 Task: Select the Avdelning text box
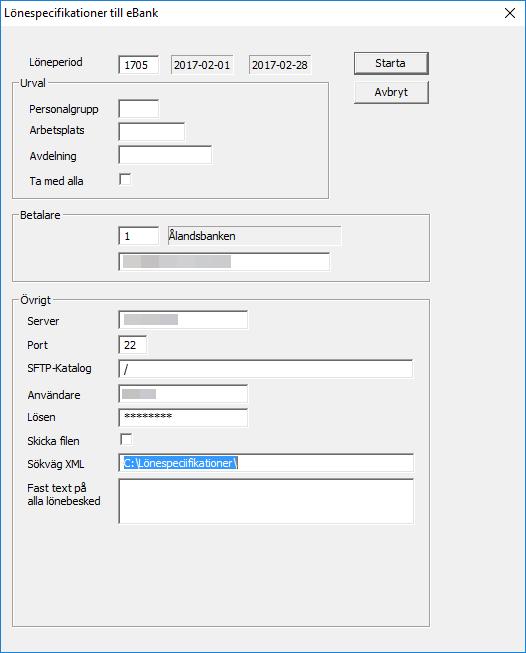(165, 155)
